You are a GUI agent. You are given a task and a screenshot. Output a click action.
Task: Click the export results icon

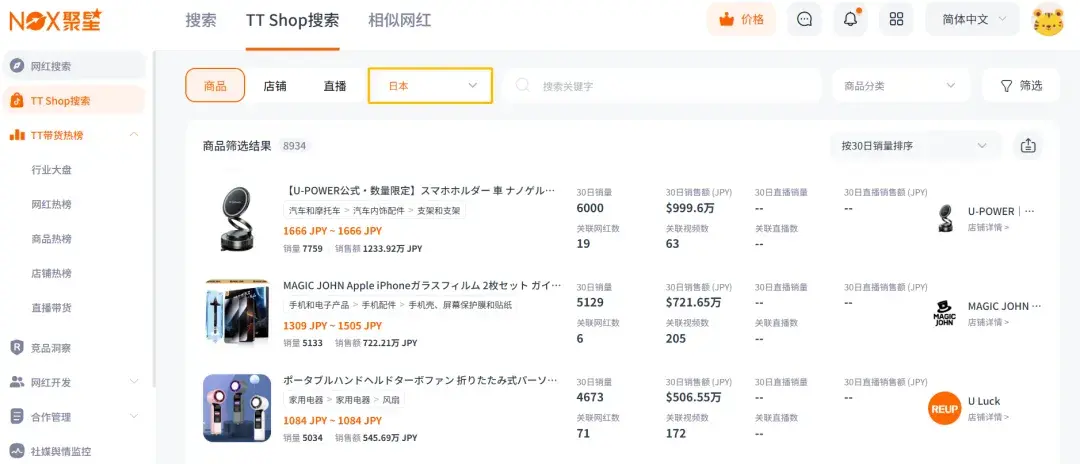tap(1028, 146)
